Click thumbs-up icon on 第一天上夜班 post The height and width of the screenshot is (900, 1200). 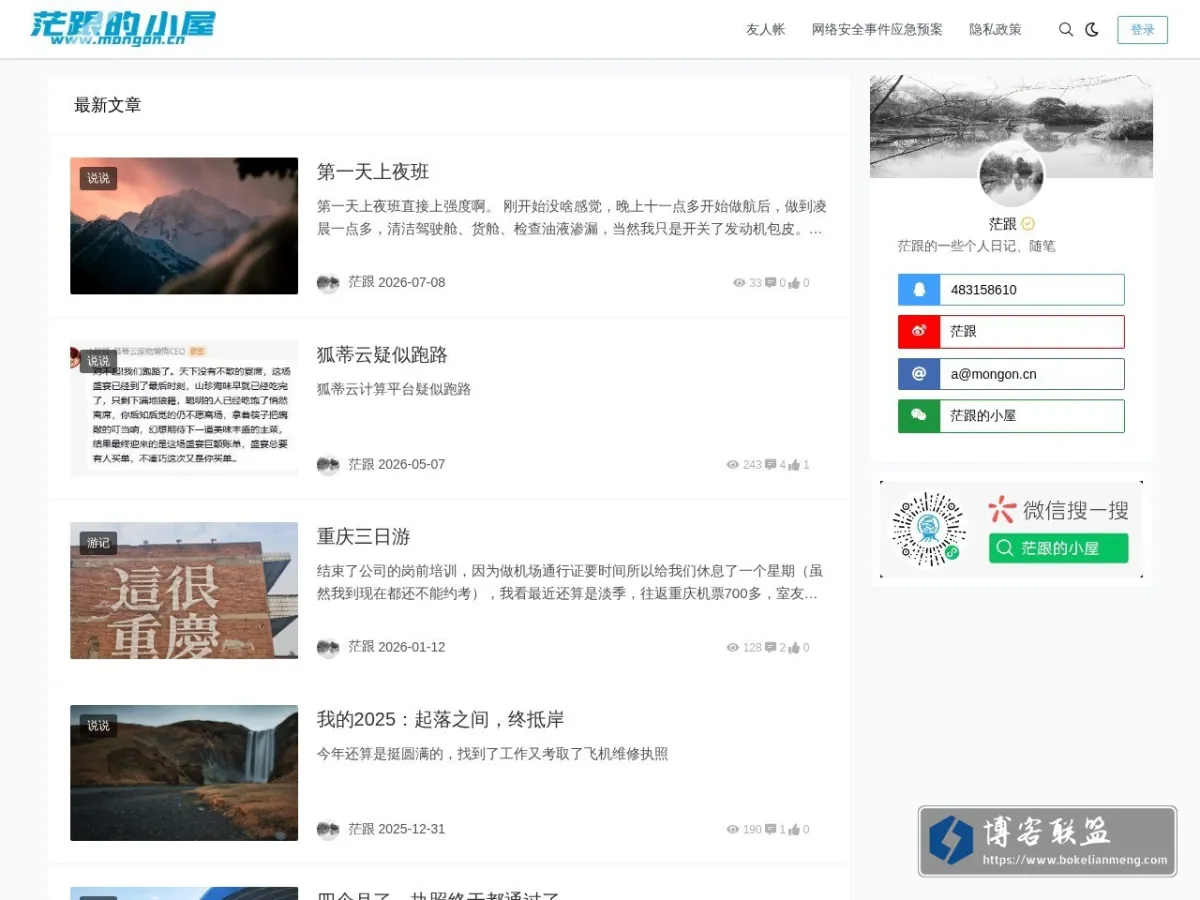click(x=794, y=283)
